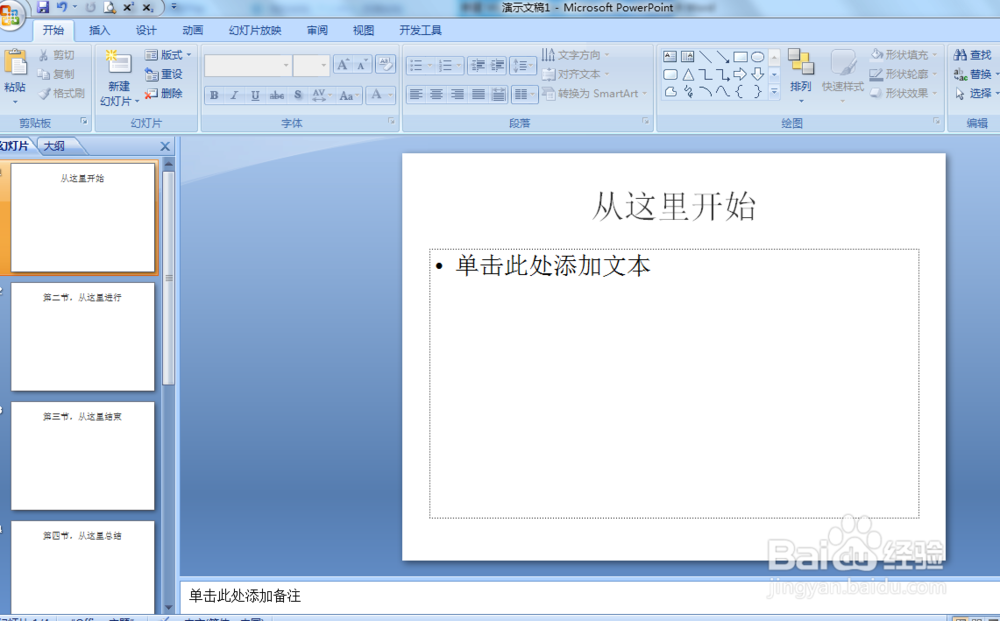Click the Office button logo
This screenshot has height=621, width=1000.
click(x=10, y=14)
